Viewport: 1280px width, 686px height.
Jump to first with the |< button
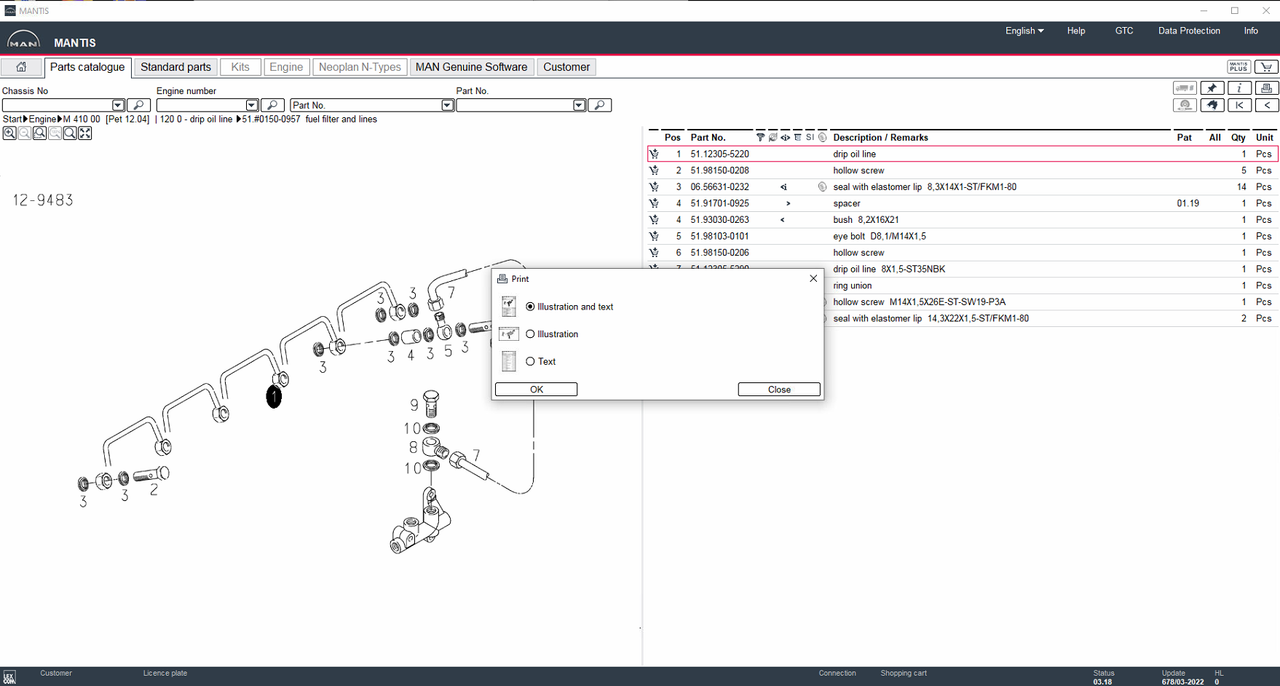(x=1239, y=104)
